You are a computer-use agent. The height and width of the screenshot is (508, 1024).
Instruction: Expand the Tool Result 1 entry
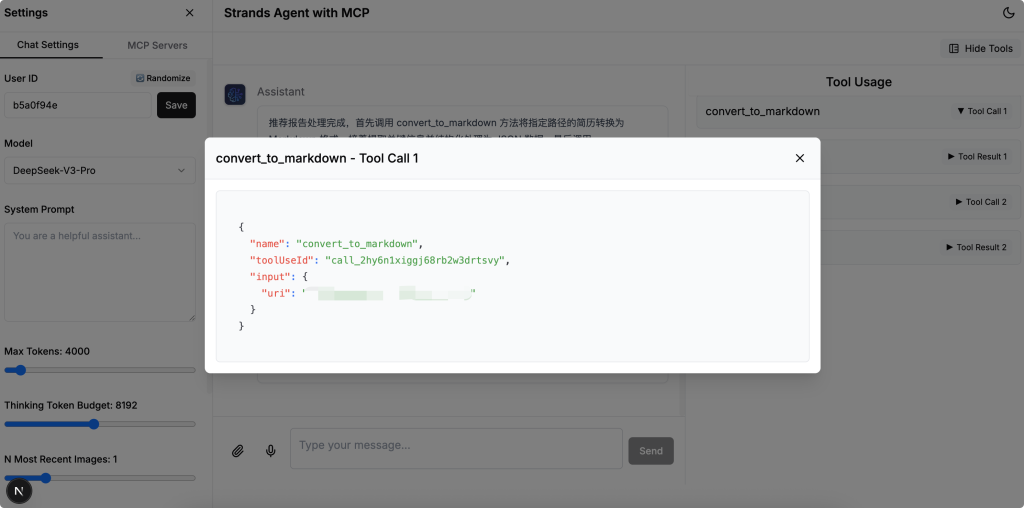pyautogui.click(x=976, y=157)
